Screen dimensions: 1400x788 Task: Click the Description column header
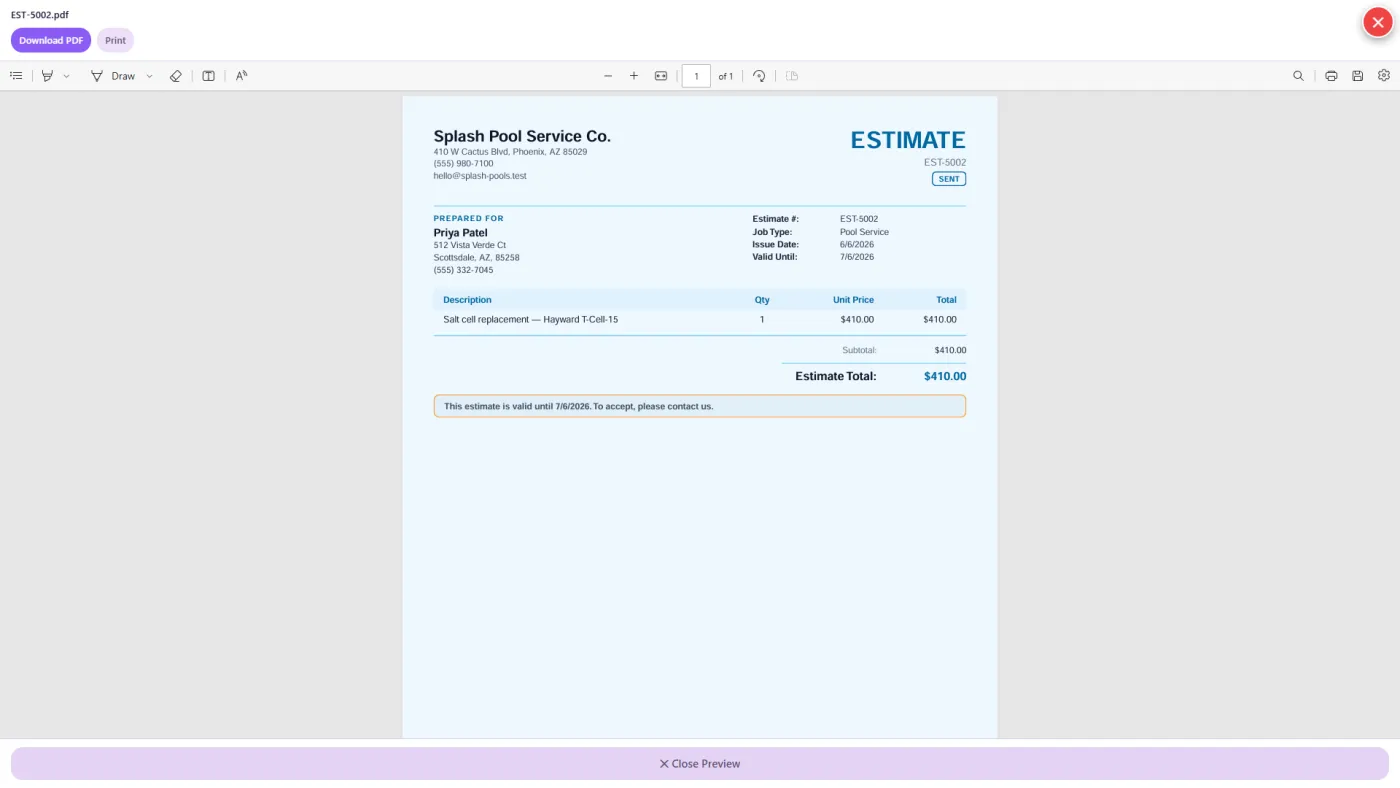467,300
